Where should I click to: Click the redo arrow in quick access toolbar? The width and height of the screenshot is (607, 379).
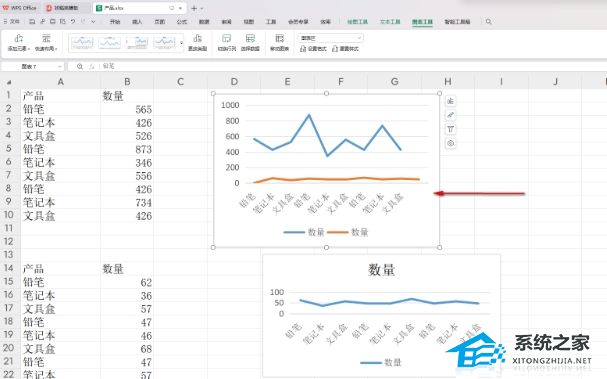pyautogui.click(x=83, y=22)
